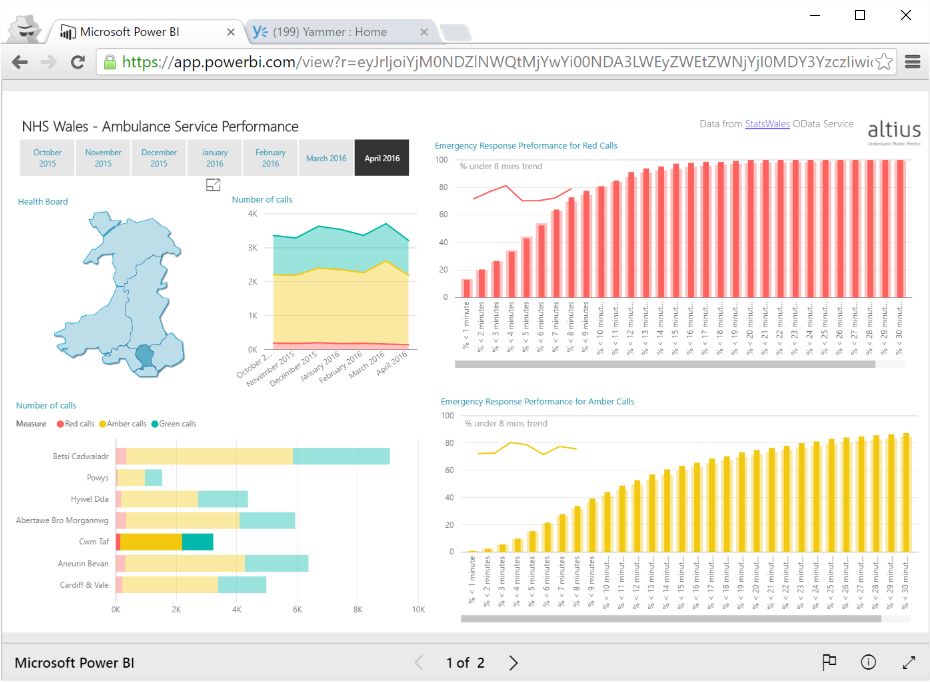
Task: Close the Yammer Home tab
Action: pos(423,32)
